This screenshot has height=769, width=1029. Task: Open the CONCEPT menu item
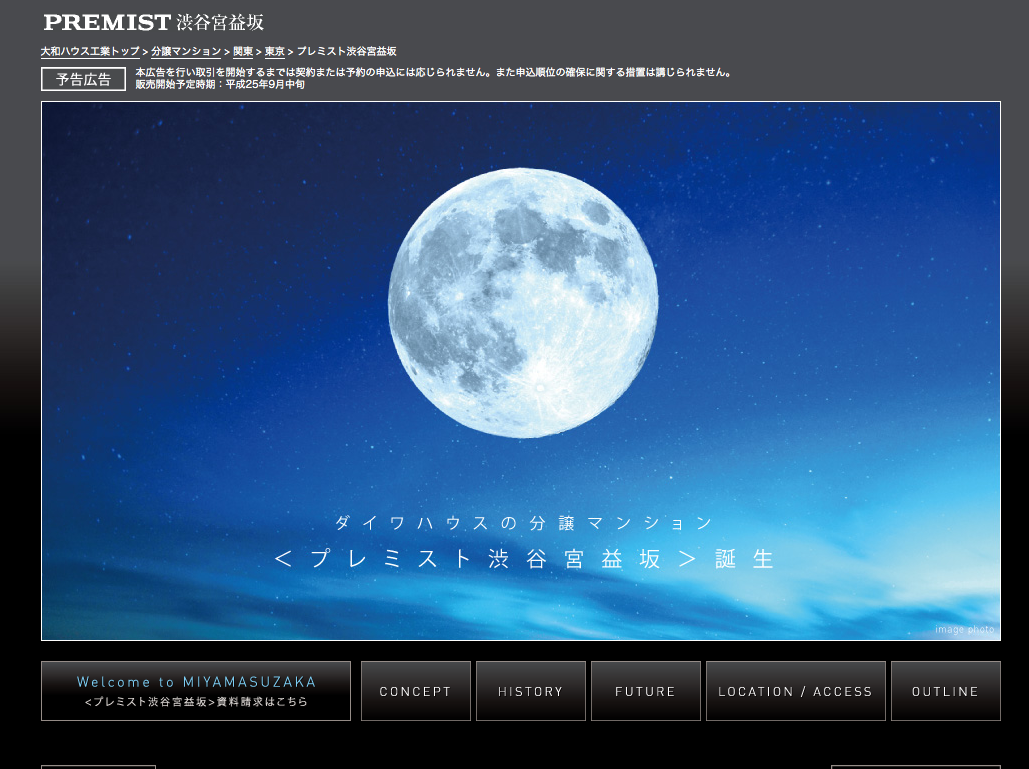tap(415, 691)
